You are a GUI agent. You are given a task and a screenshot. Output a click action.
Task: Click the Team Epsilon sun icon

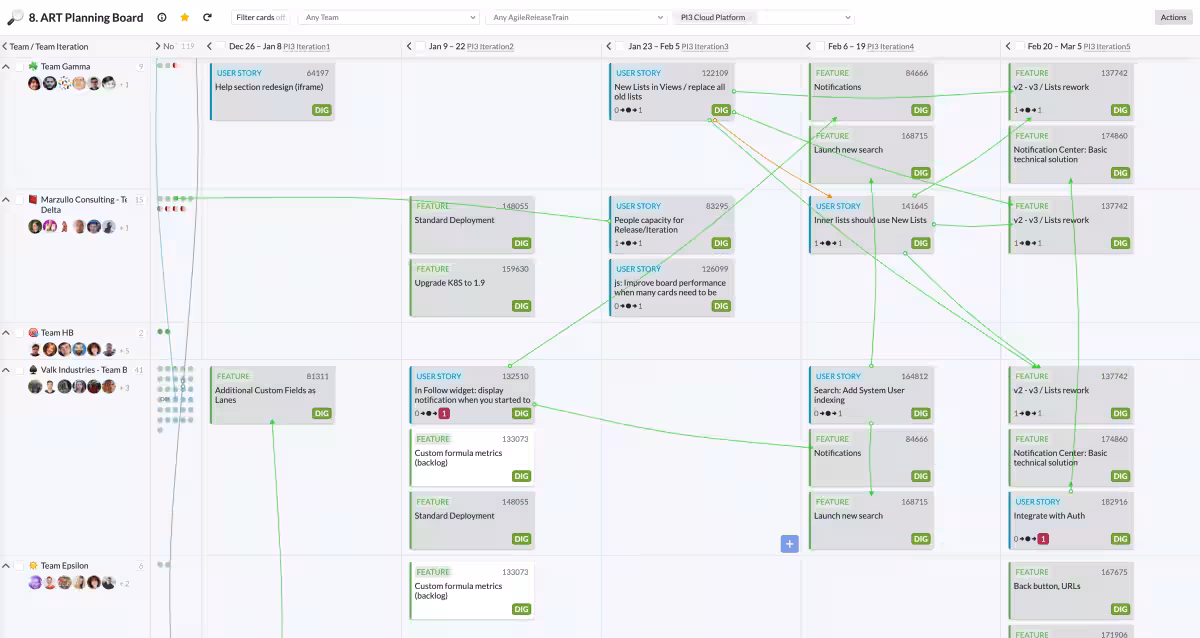[33, 566]
